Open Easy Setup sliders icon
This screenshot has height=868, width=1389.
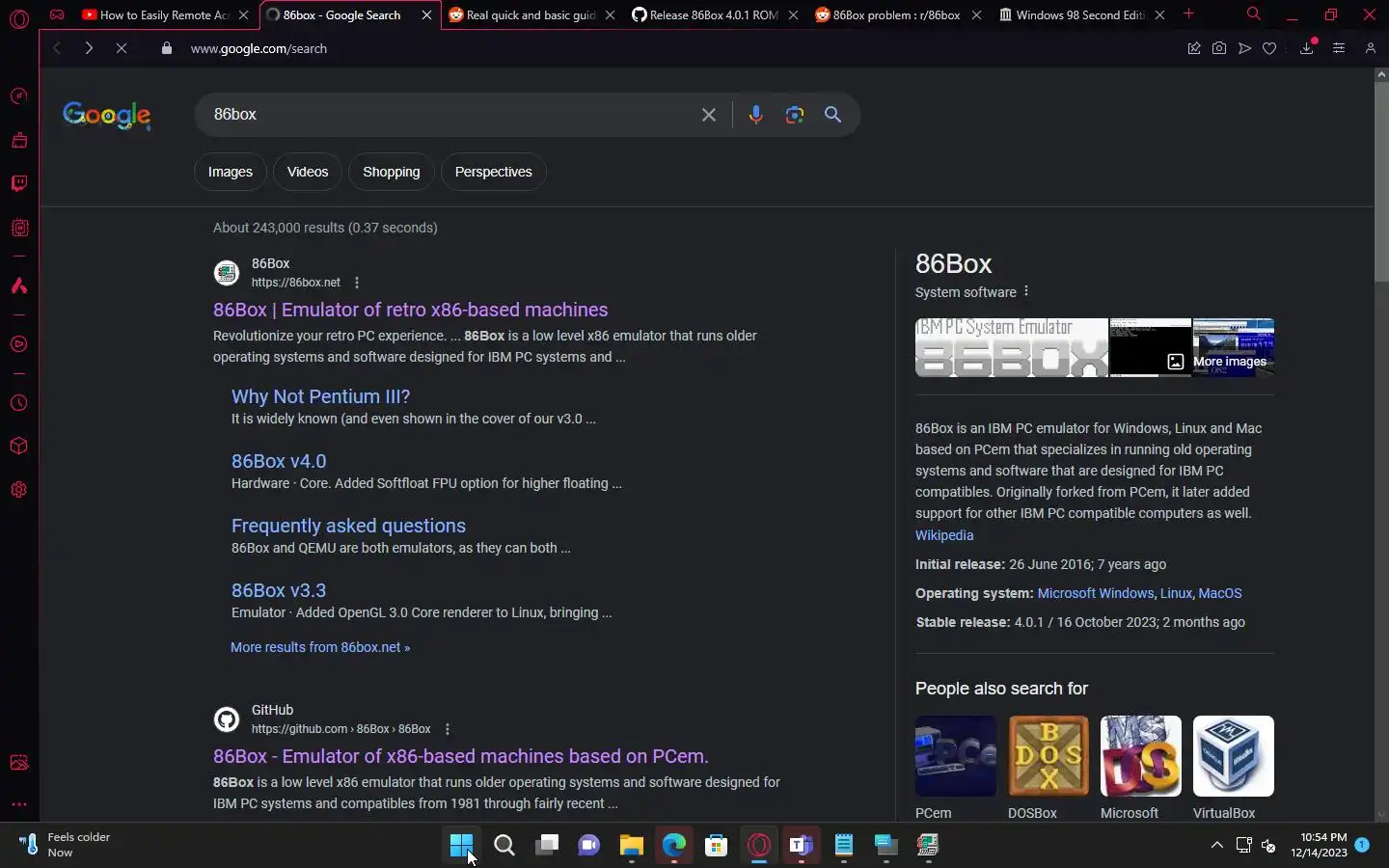pos(1339,48)
